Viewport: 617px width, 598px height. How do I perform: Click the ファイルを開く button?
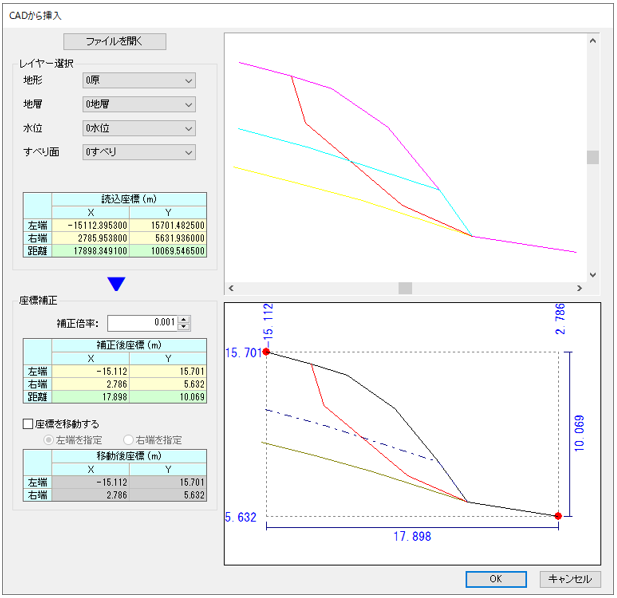click(x=115, y=41)
